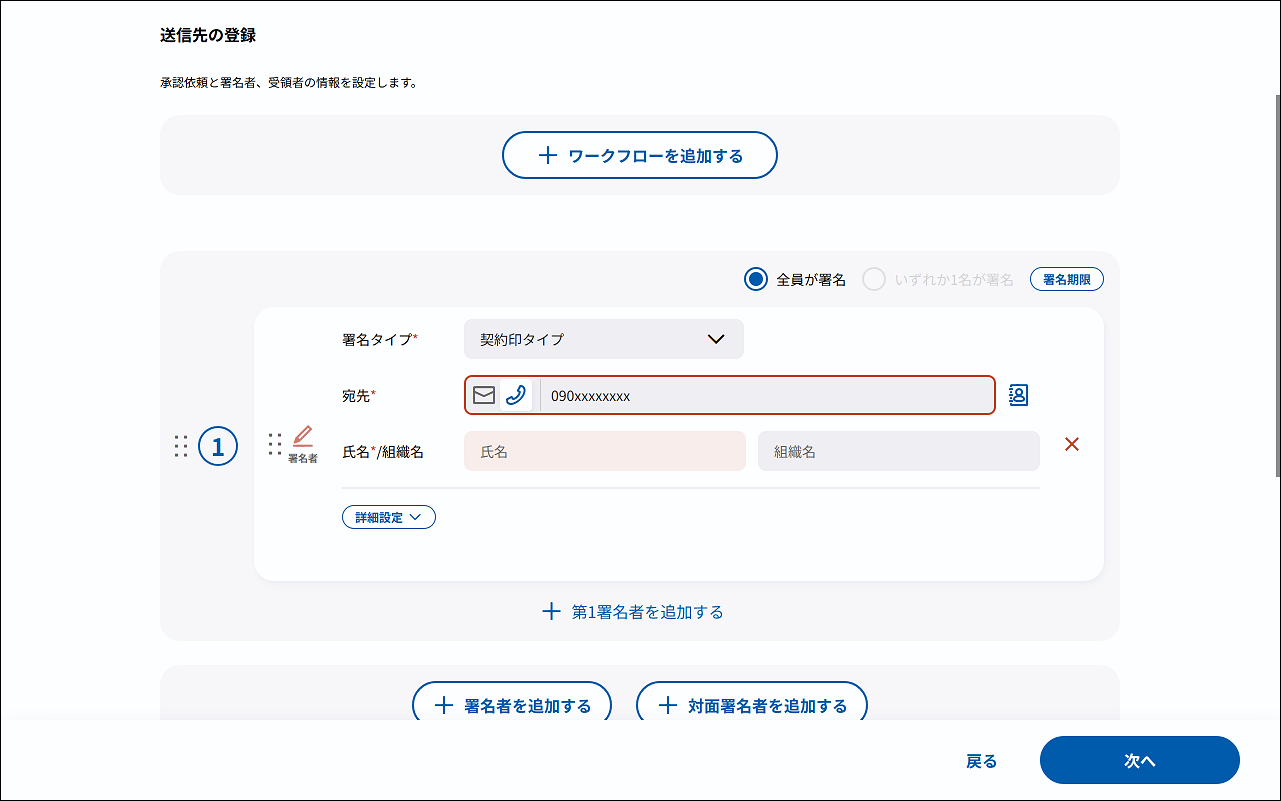The image size is (1281, 801).
Task: Click the 氏名 input field
Action: 604,451
